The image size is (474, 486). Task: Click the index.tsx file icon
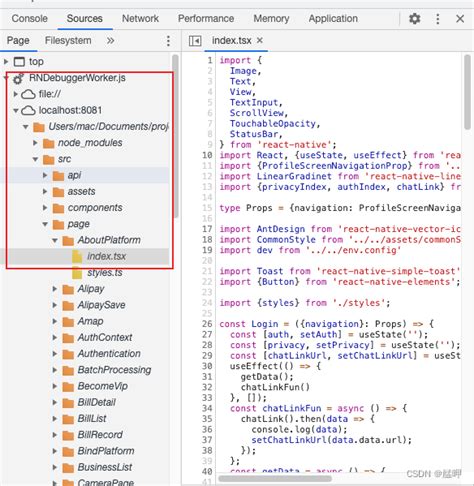coord(77,257)
